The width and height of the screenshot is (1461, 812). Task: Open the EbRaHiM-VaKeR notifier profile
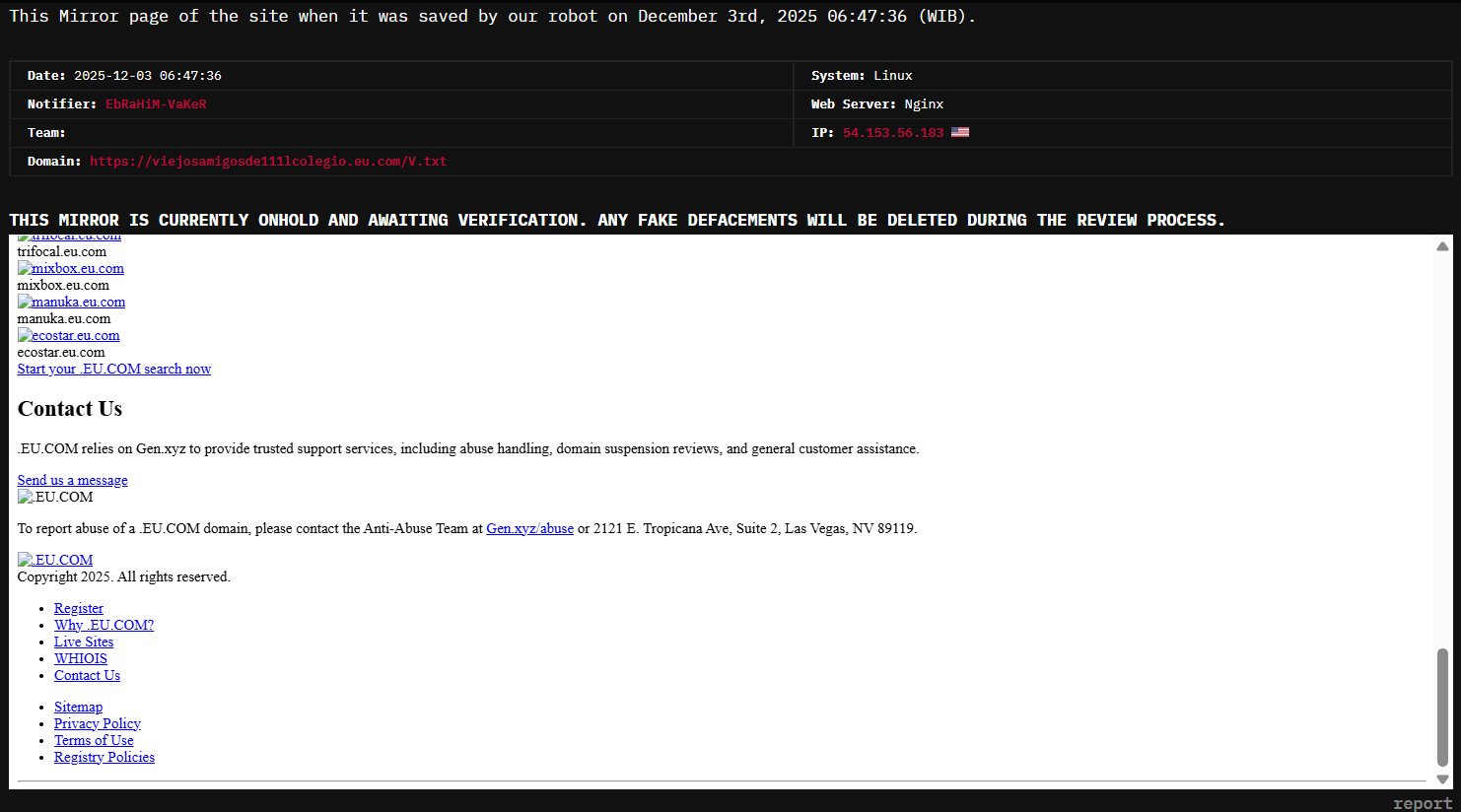[x=156, y=103]
